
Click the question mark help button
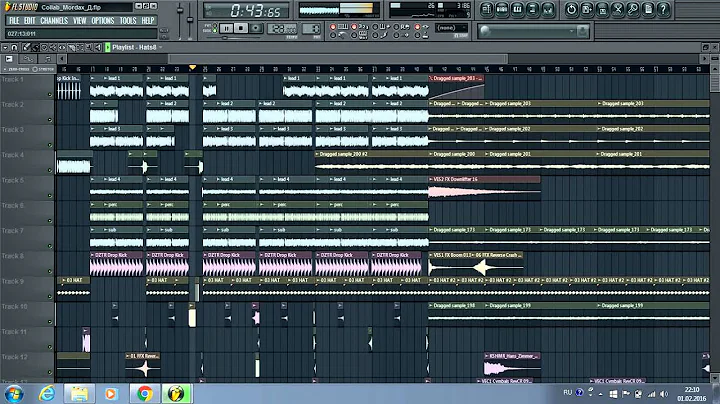tap(663, 9)
